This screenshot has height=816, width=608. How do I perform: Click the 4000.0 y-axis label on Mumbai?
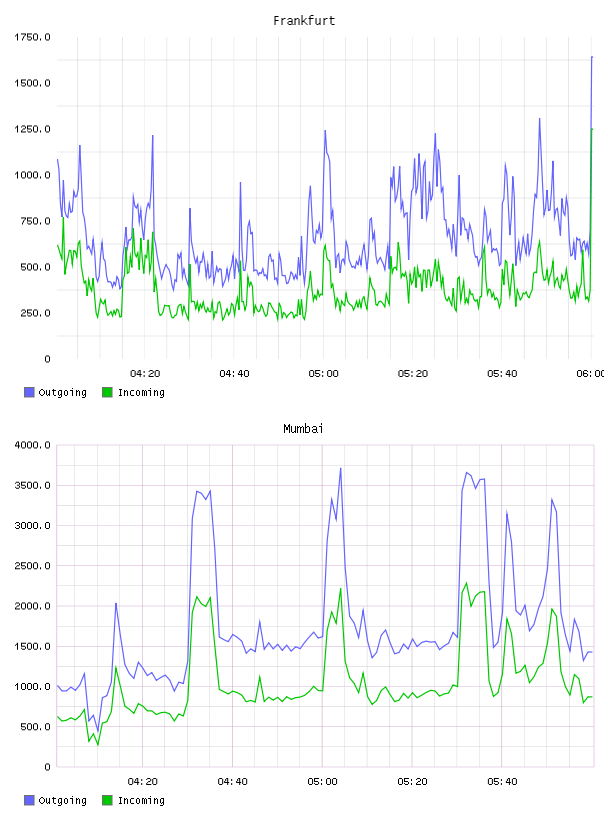coord(32,445)
